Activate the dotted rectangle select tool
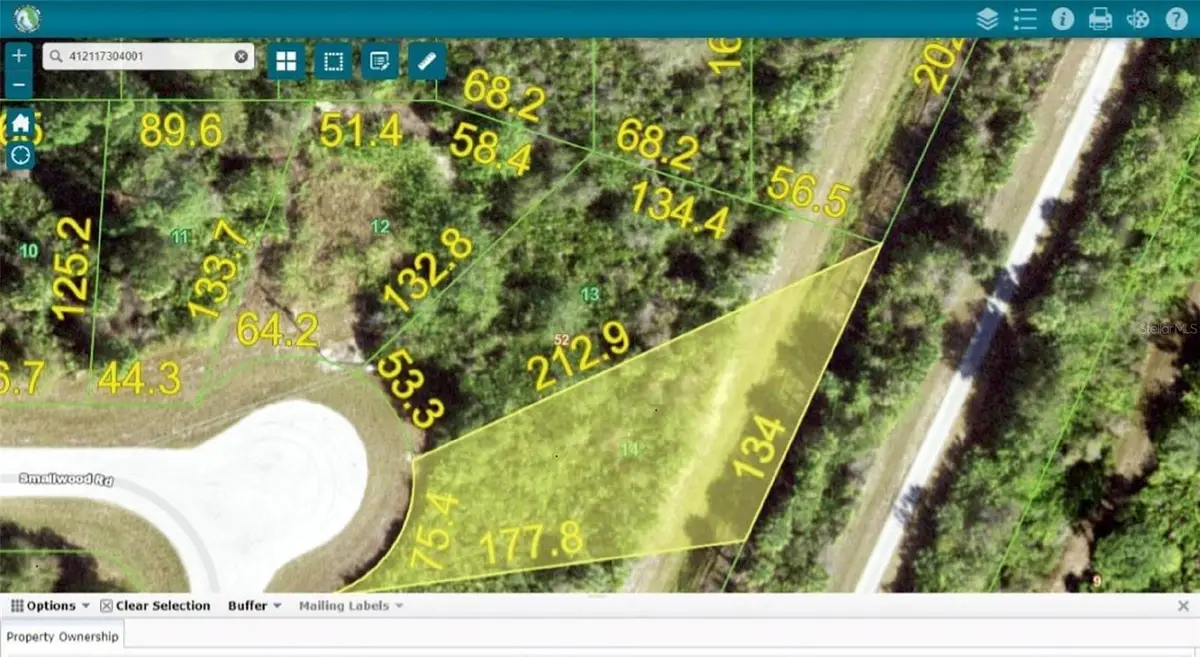Image resolution: width=1200 pixels, height=657 pixels. coord(333,62)
